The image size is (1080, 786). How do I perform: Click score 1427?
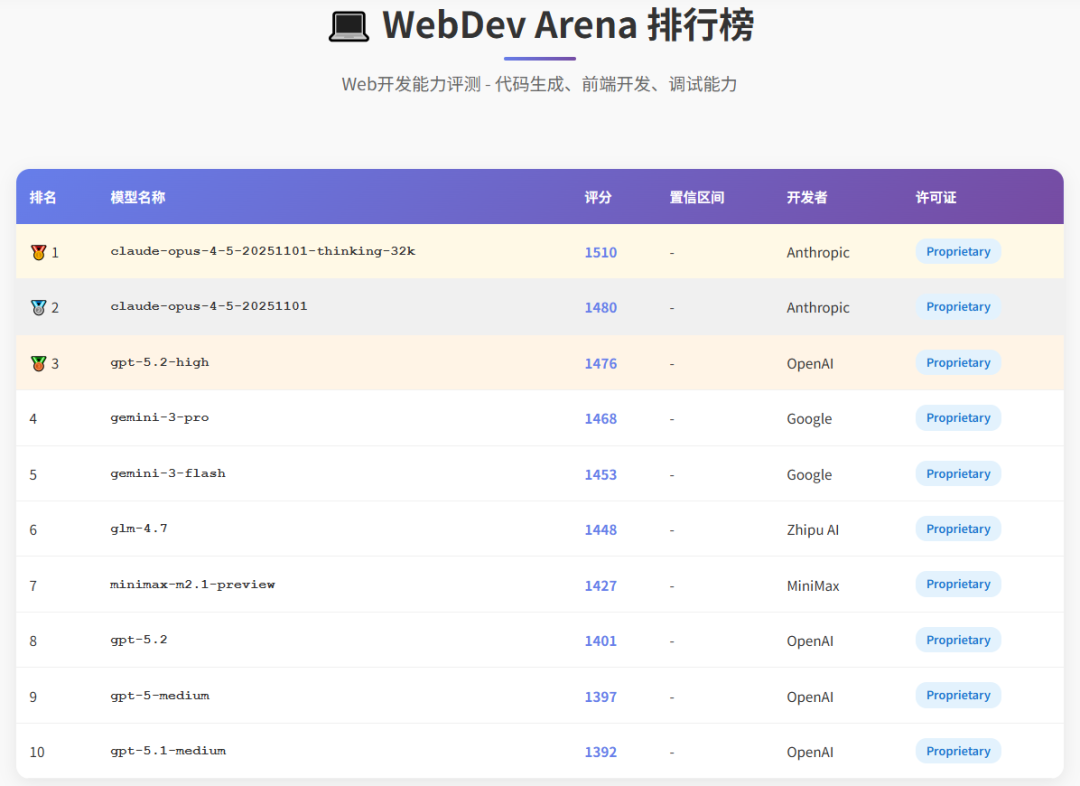pos(601,585)
